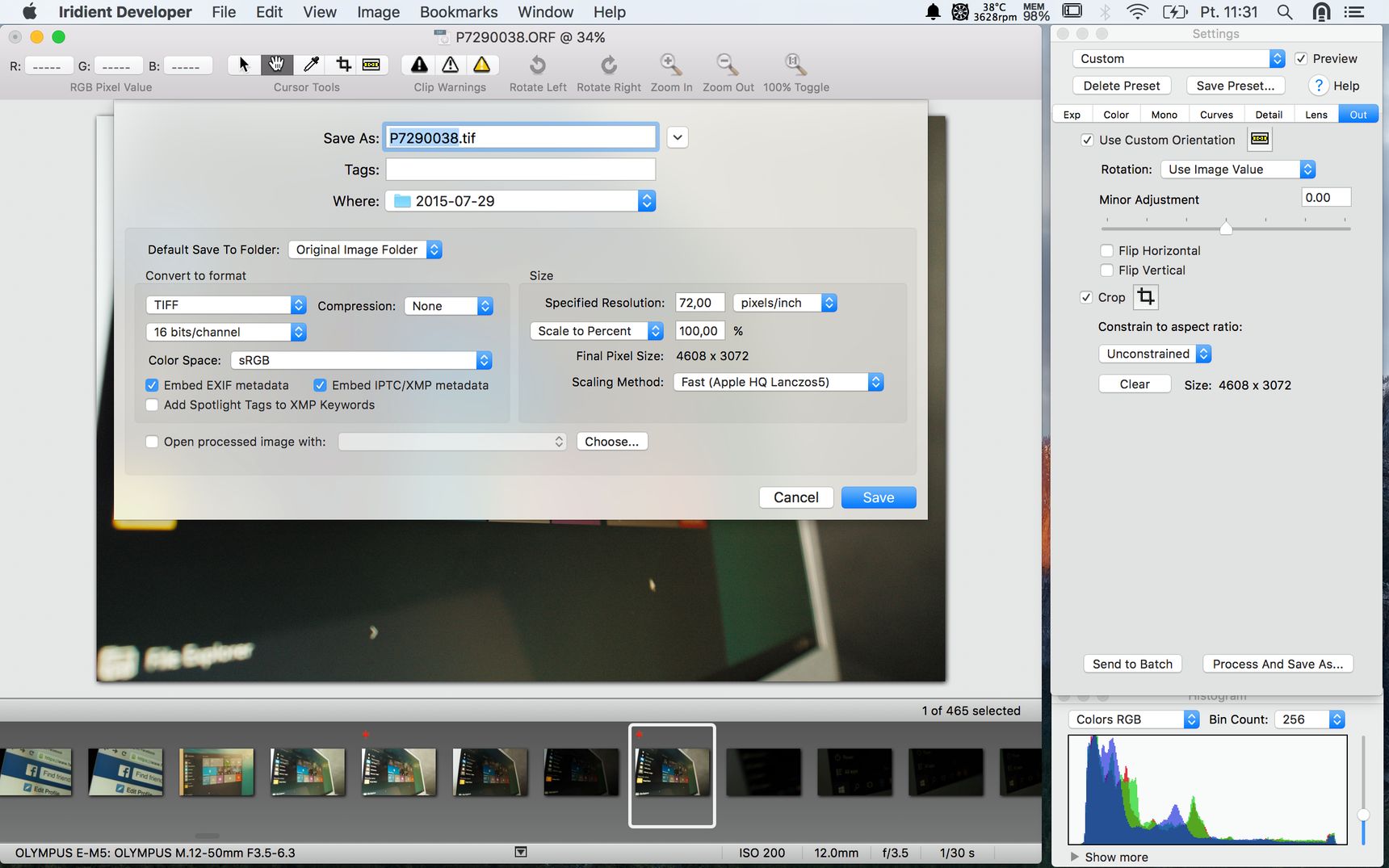Open the Where folder dropdown

click(520, 201)
